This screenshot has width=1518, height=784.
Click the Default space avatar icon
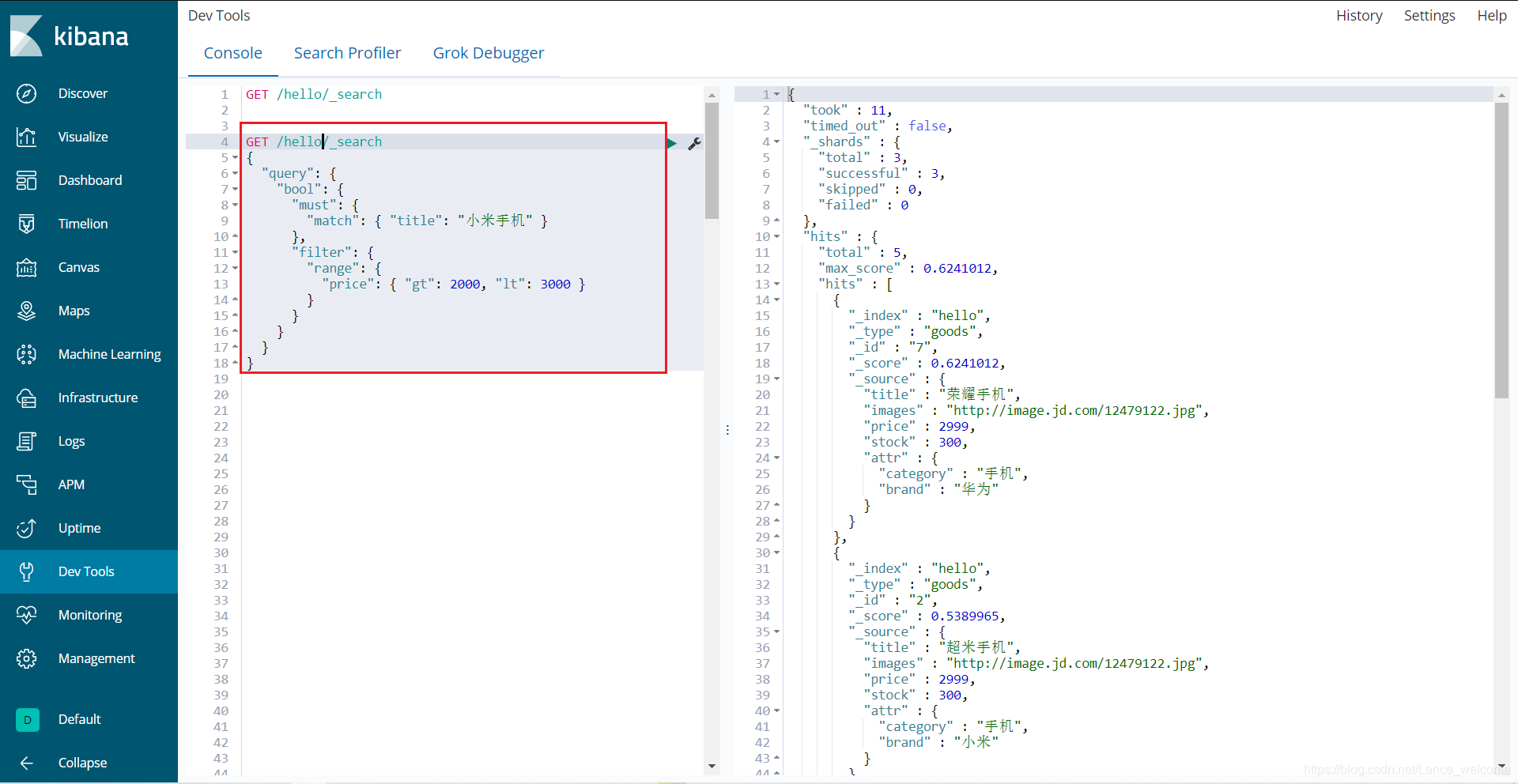[27, 719]
